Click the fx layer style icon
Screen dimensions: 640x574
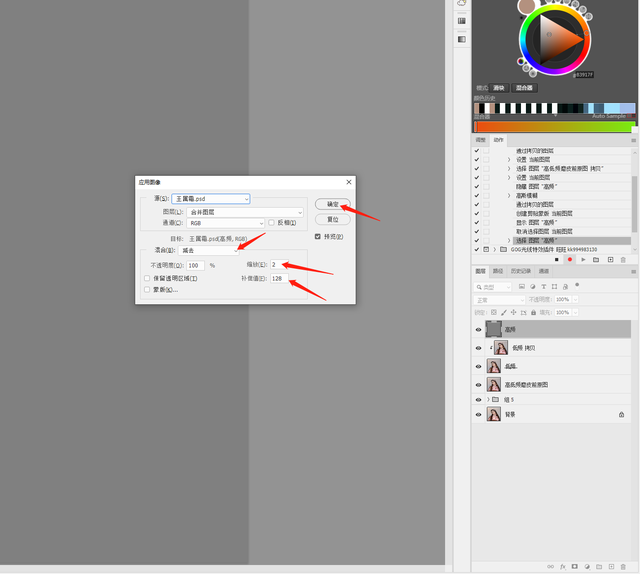point(563,567)
